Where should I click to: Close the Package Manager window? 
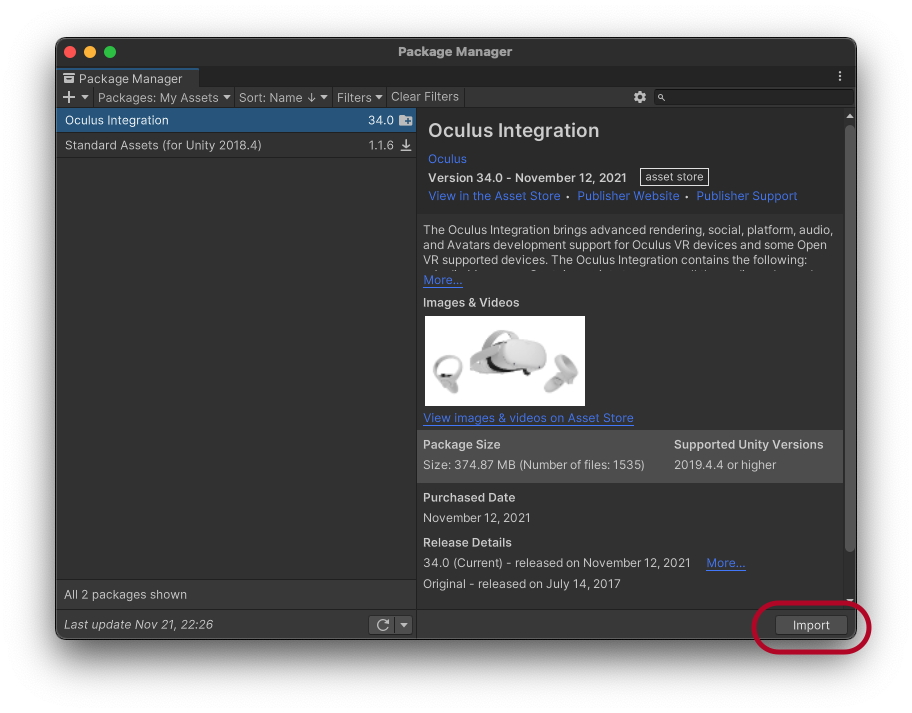[70, 52]
